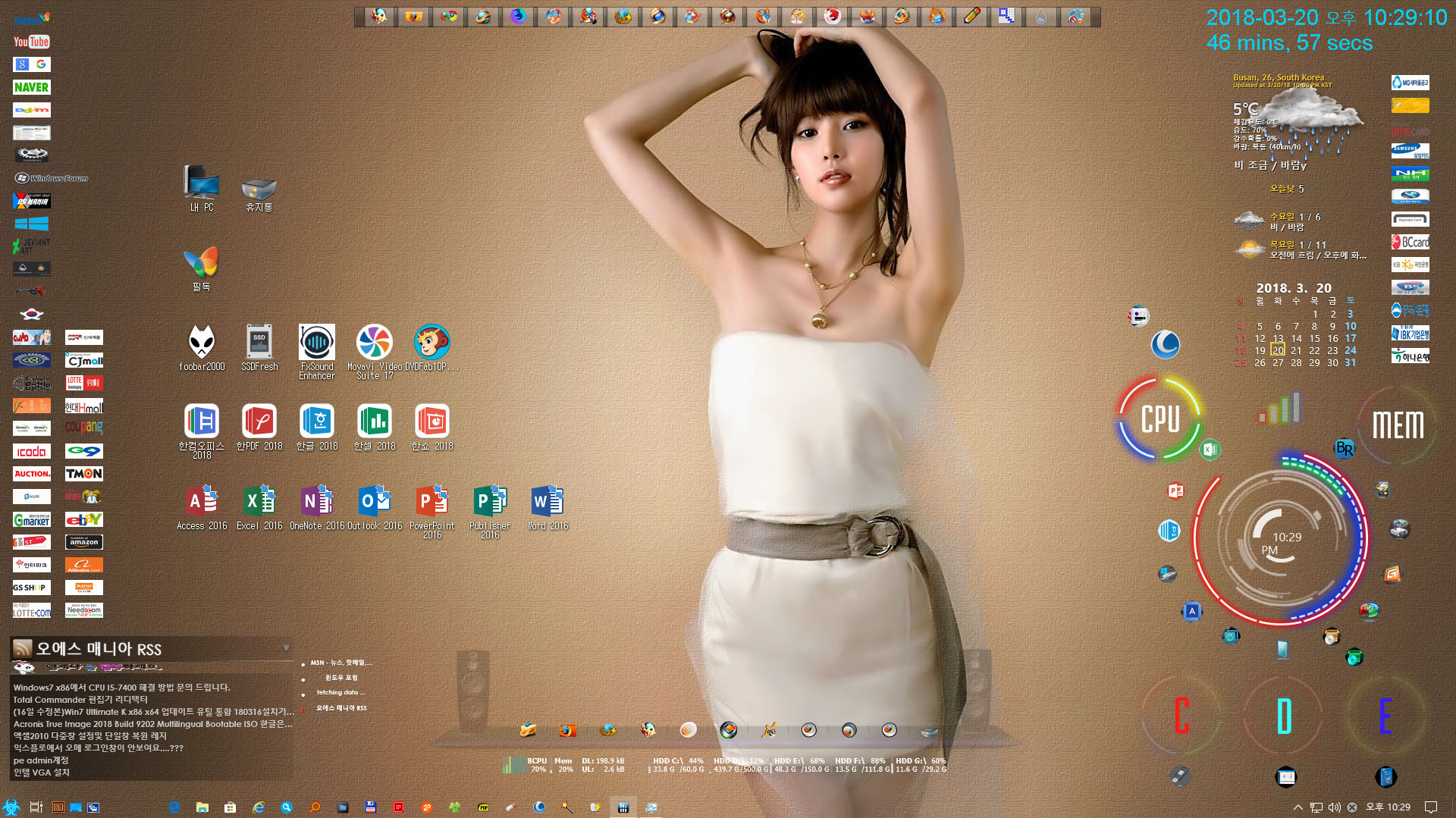This screenshot has width=1456, height=818.
Task: Select the Outlook 2016 desktop icon
Action: click(375, 506)
